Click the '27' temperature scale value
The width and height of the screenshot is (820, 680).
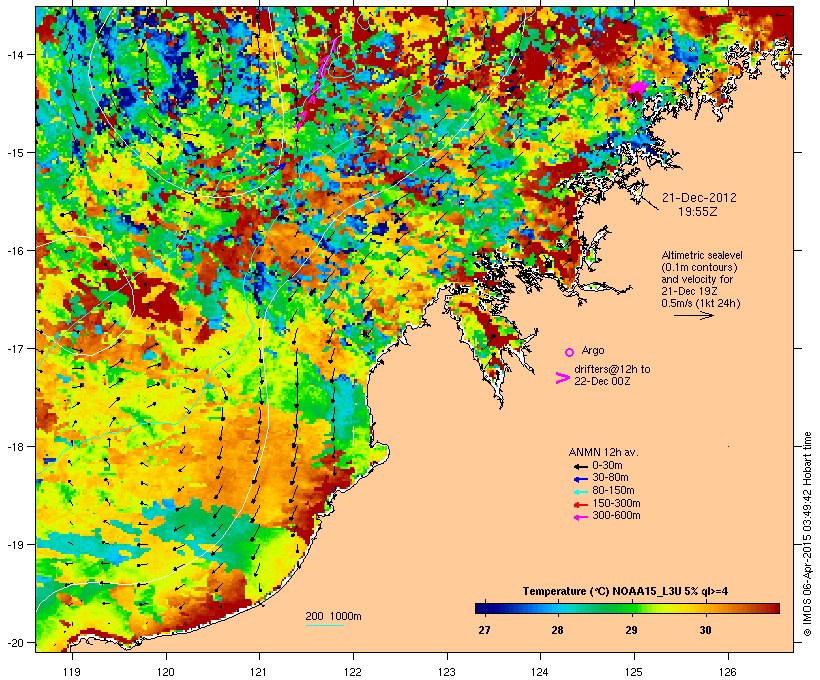484,630
